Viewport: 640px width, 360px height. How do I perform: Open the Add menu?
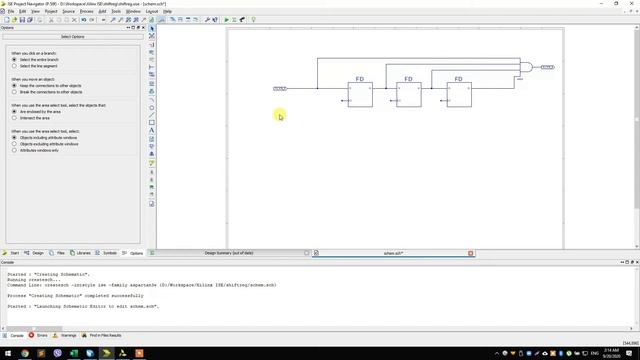[x=102, y=11]
